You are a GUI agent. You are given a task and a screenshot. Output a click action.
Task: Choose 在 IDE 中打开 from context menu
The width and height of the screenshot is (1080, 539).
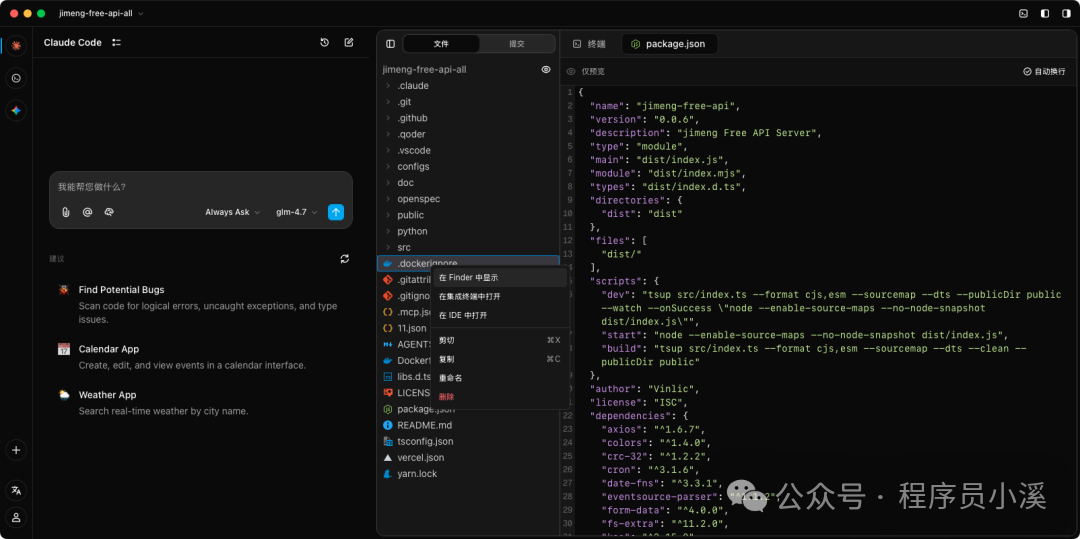[x=499, y=315]
